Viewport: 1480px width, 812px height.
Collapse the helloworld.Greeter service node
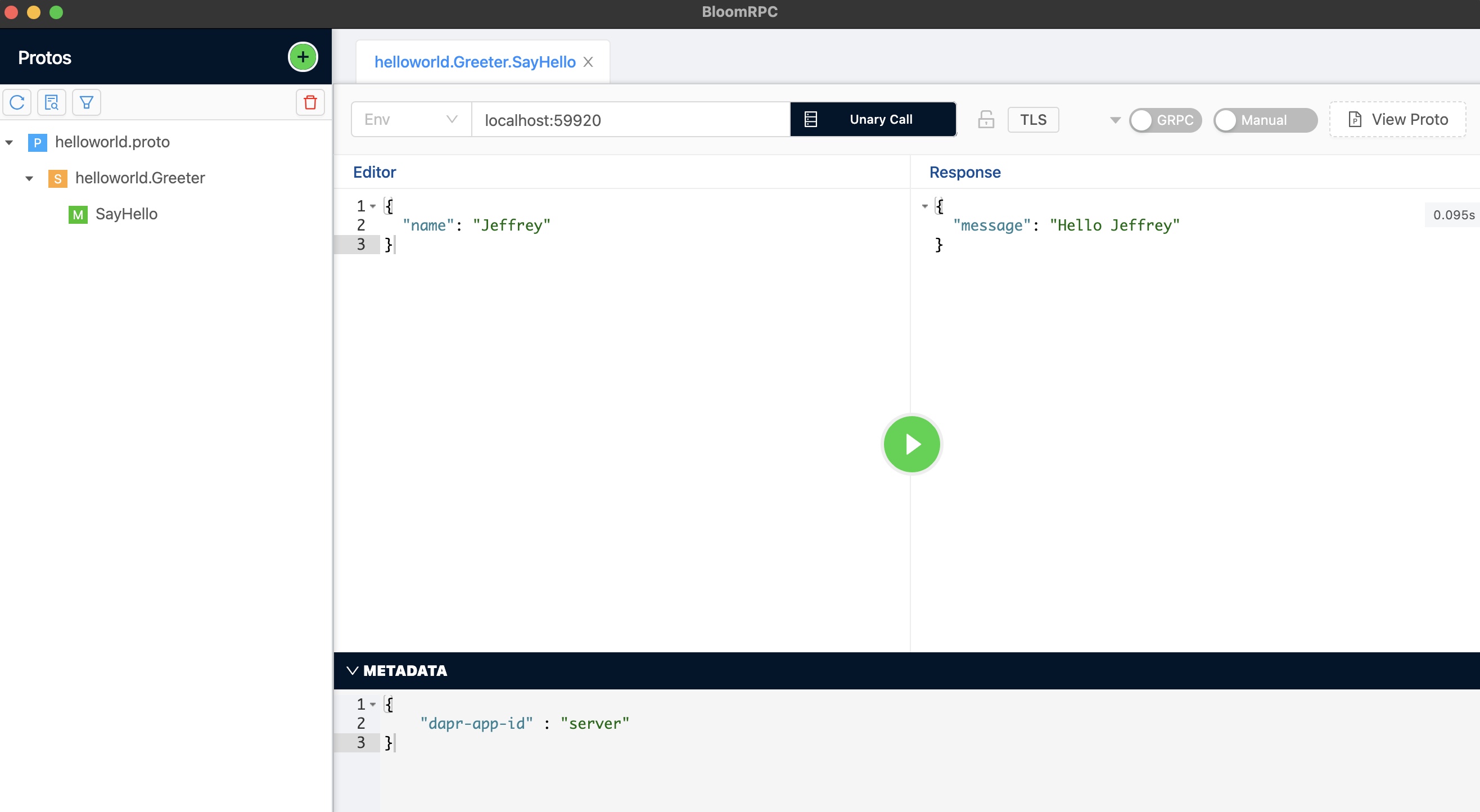[x=29, y=179]
